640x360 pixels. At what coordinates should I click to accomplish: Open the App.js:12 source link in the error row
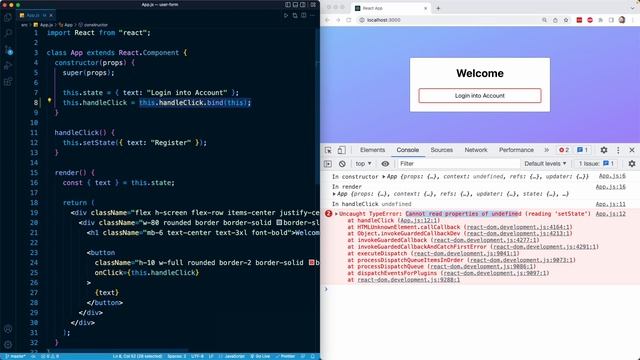pyautogui.click(x=610, y=214)
